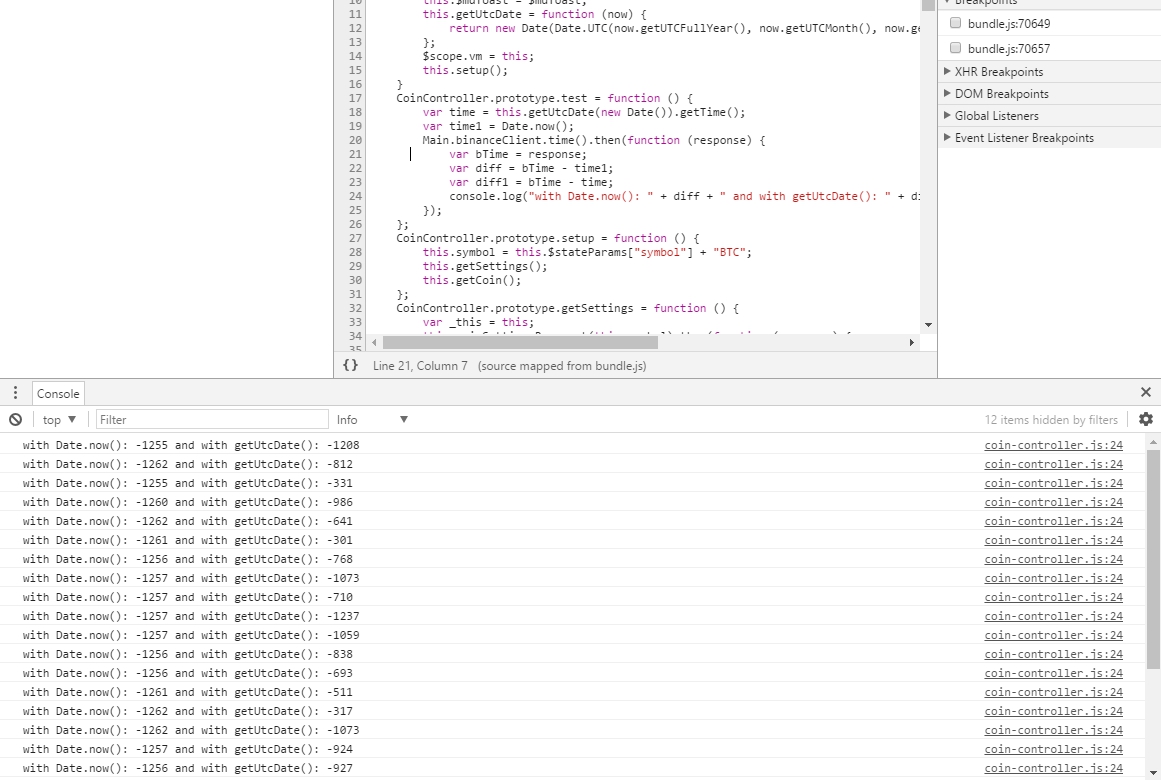Click '$scope.vm = this;' code line

(x=478, y=56)
